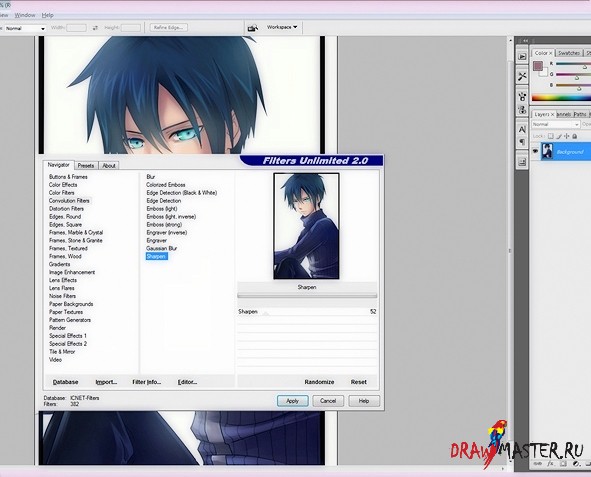Screen dimensions: 591x477
Task: Open the Tool Presets panel icon
Action: (x=522, y=76)
